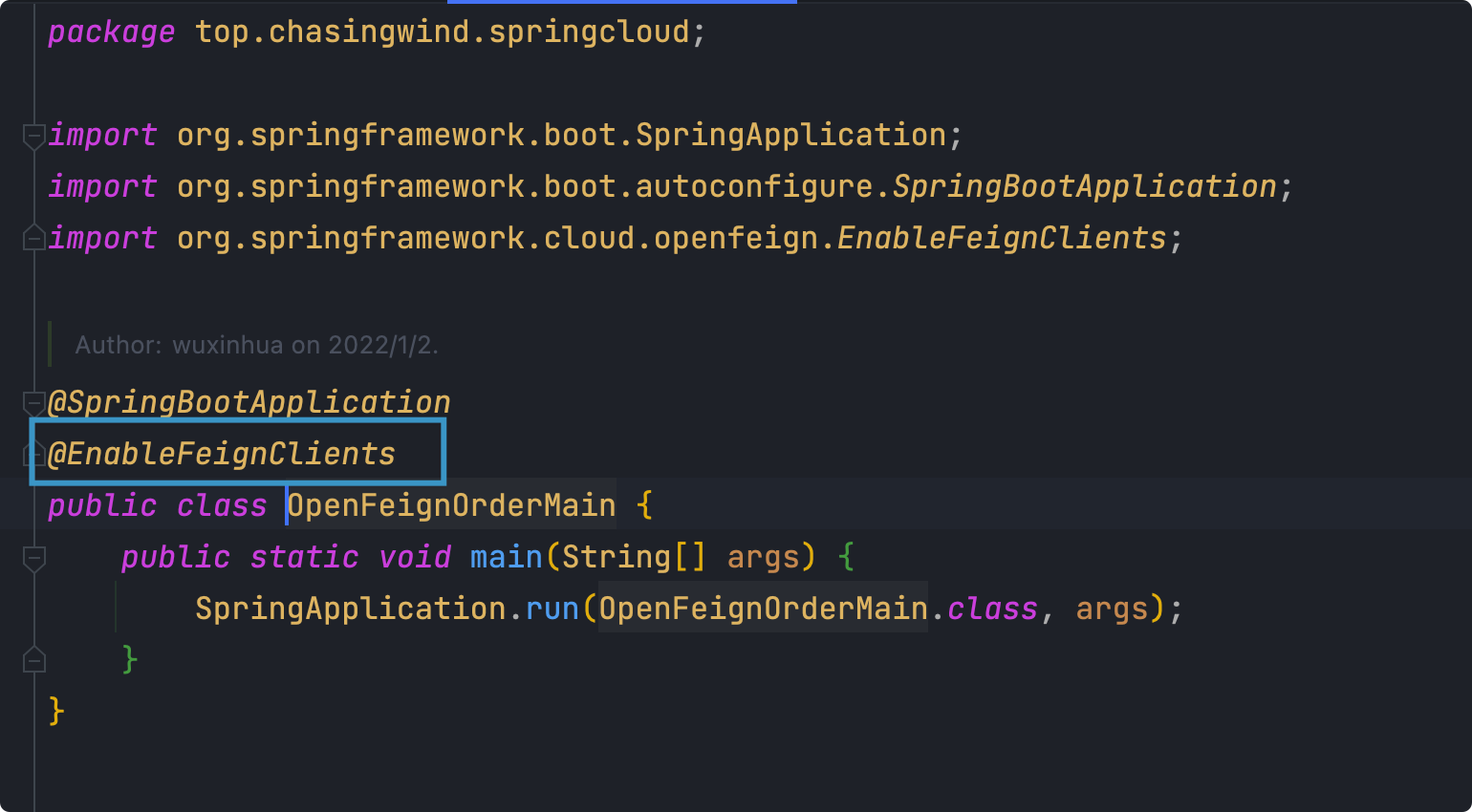Click fold end marker beside EnableFeignClients import
This screenshot has width=1472, height=812.
click(34, 238)
